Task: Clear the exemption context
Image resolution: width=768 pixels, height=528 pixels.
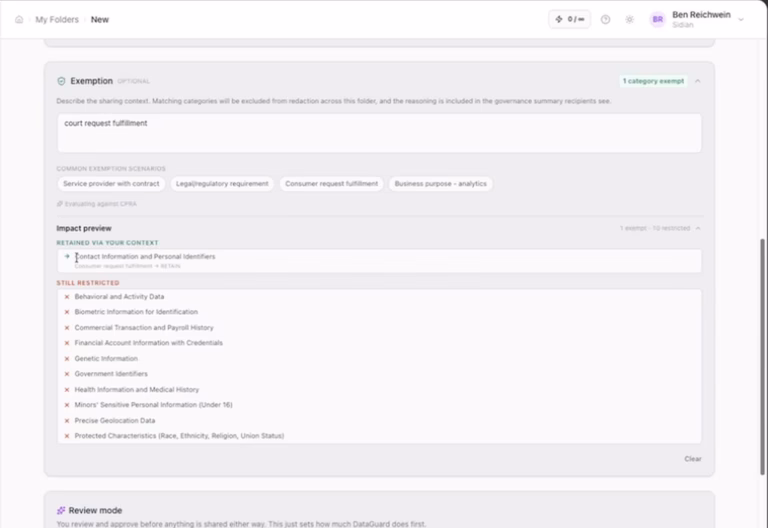Action: (x=693, y=459)
